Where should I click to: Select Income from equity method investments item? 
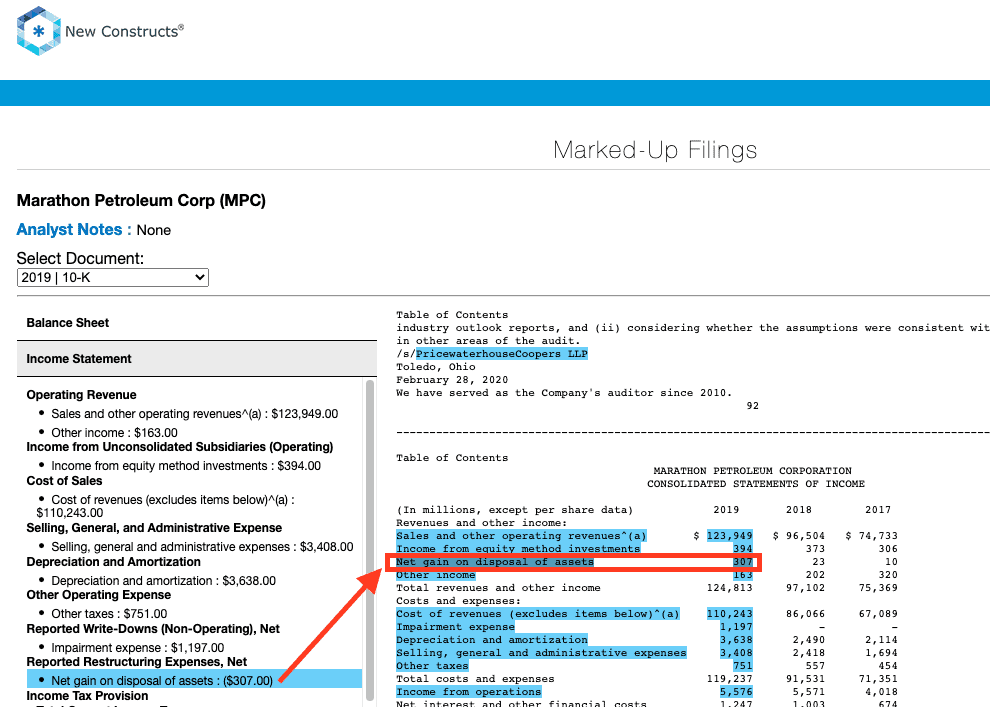pyautogui.click(x=186, y=466)
